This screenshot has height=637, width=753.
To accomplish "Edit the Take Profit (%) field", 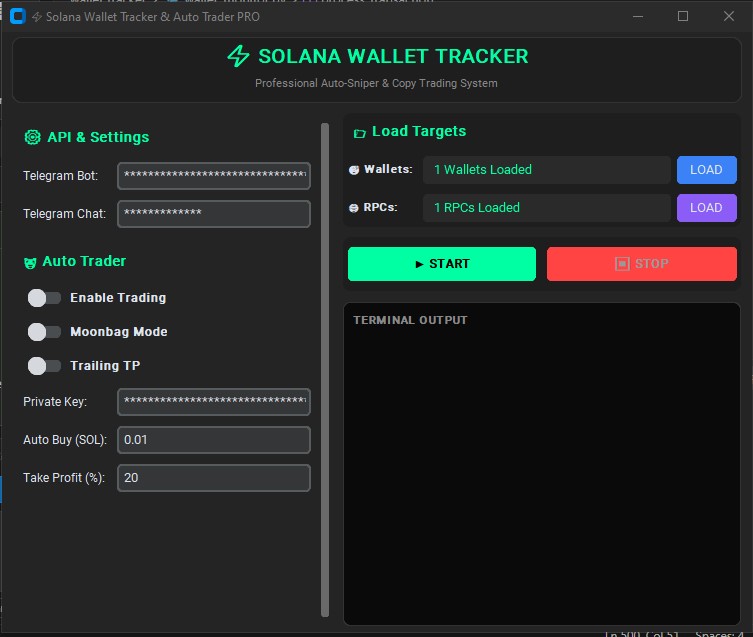I will [214, 478].
